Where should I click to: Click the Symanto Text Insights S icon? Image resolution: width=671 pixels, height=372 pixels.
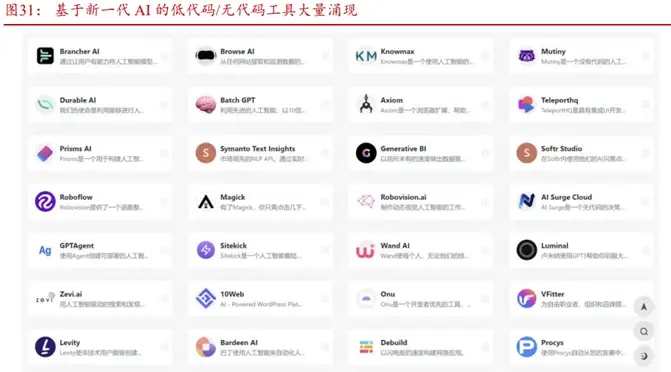click(x=205, y=153)
